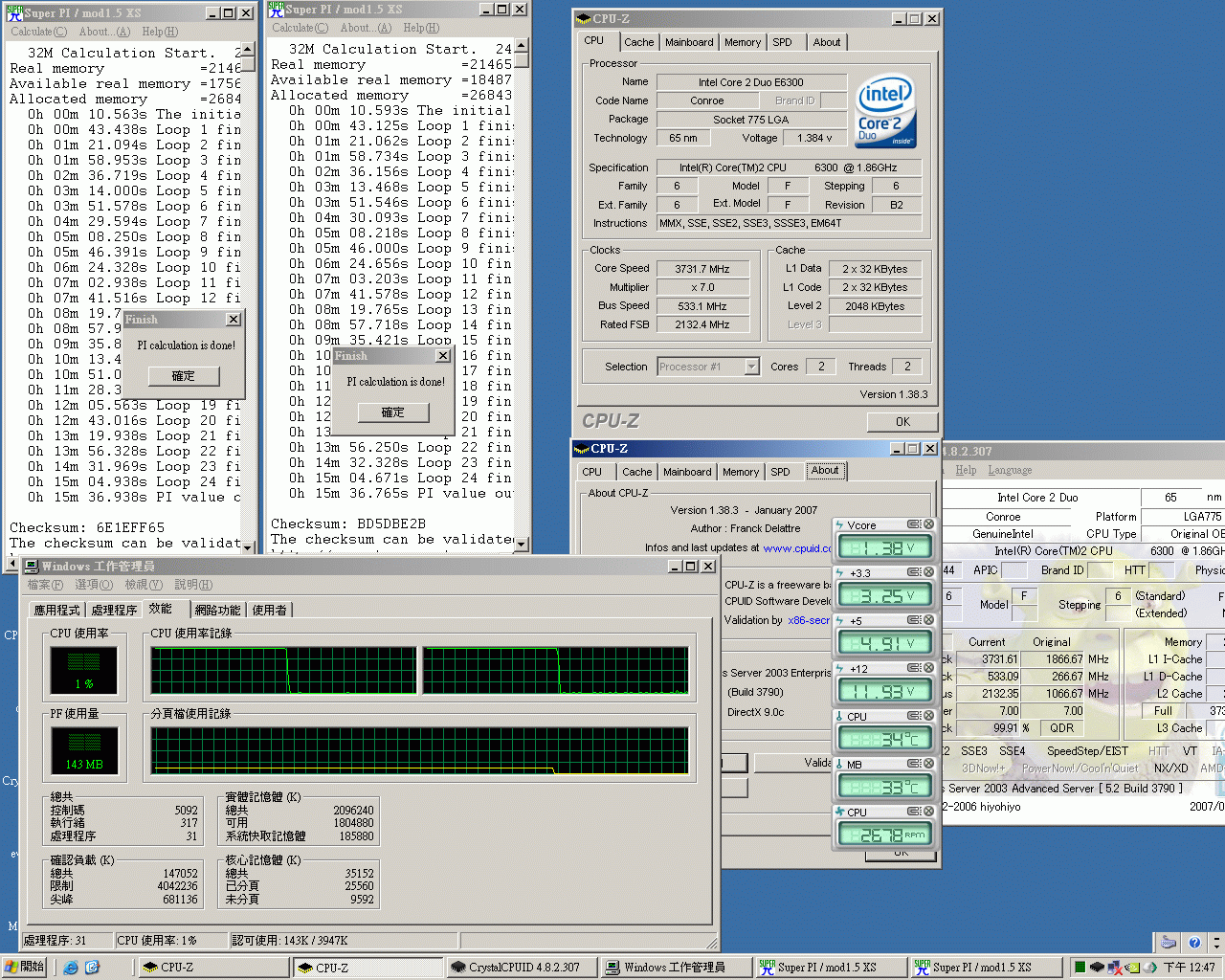Switch to the SPD tab in top CPU-Z
1225x980 pixels.
pos(782,42)
